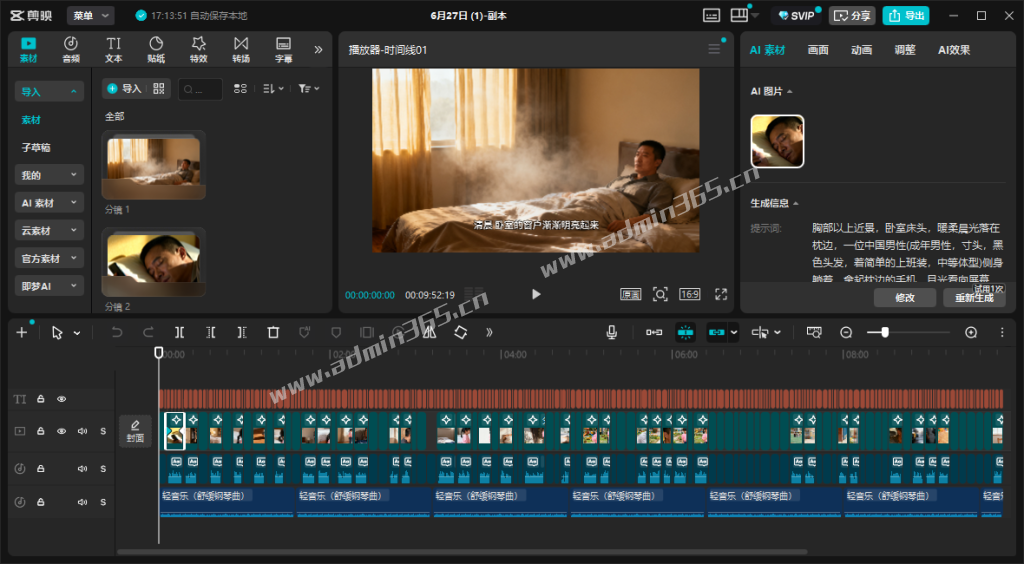Open the keyboard shortcuts icon
Image resolution: width=1024 pixels, height=564 pixels.
pos(711,16)
